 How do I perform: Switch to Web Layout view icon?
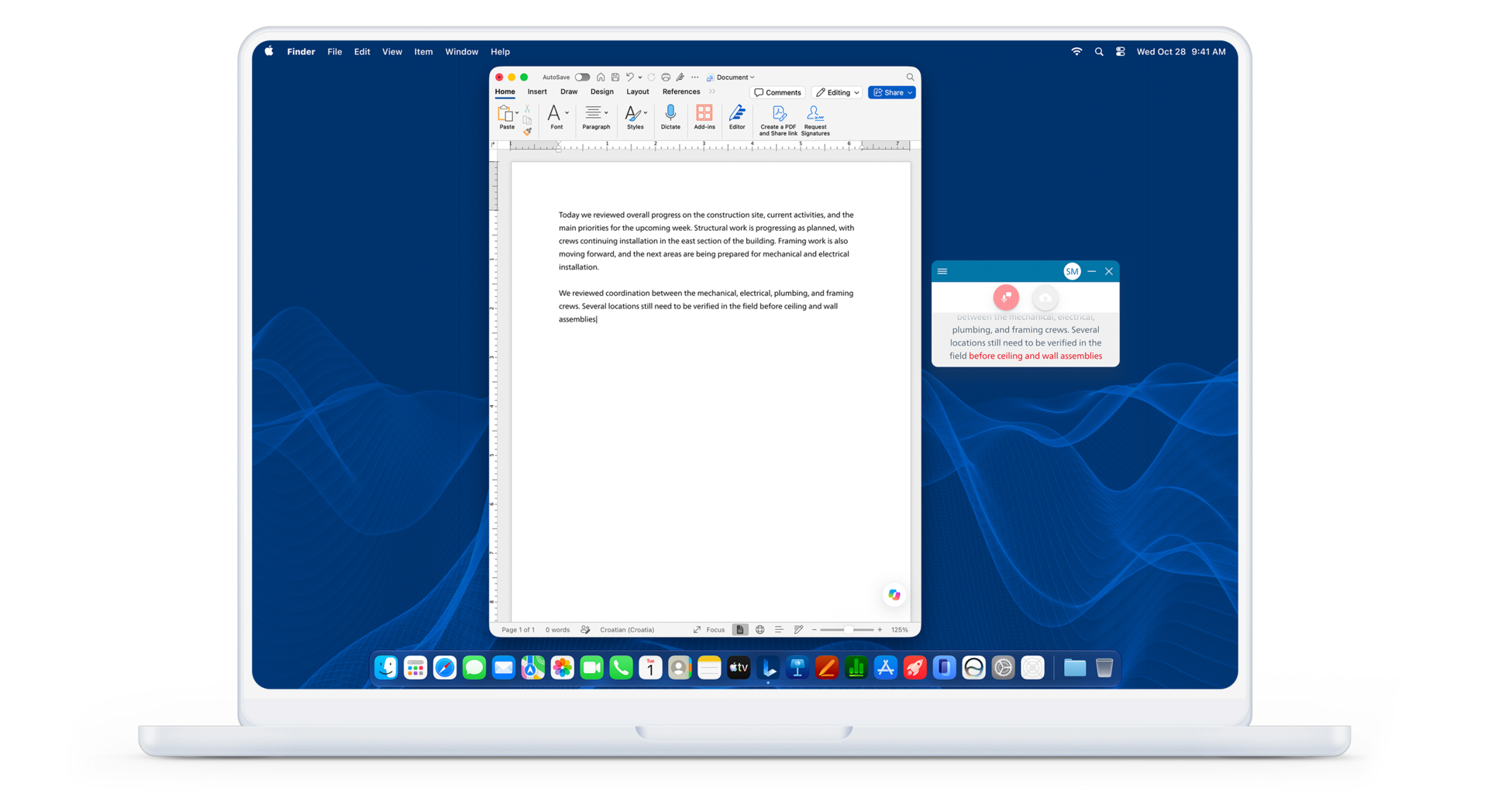click(x=760, y=630)
